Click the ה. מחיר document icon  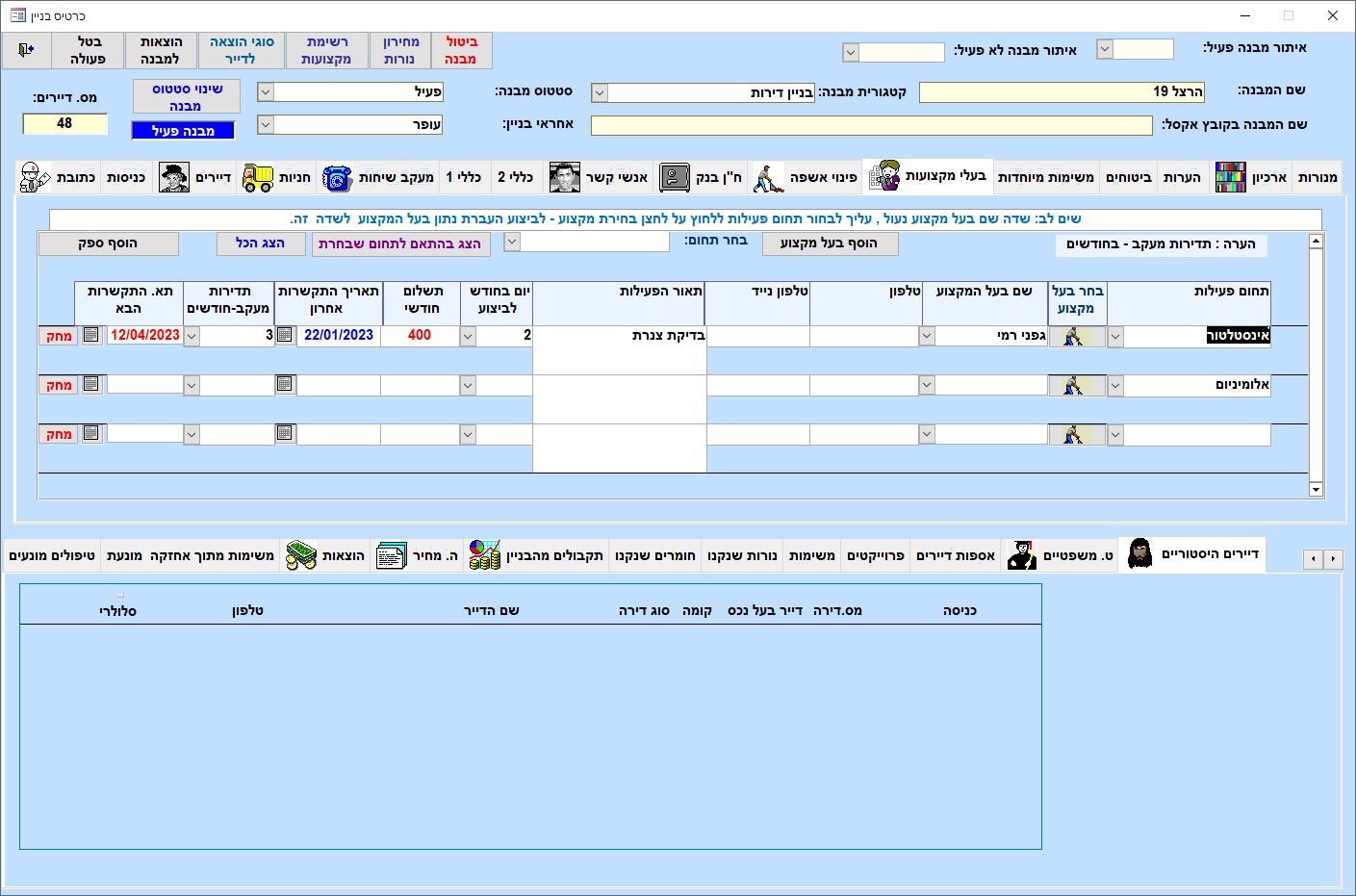(392, 555)
